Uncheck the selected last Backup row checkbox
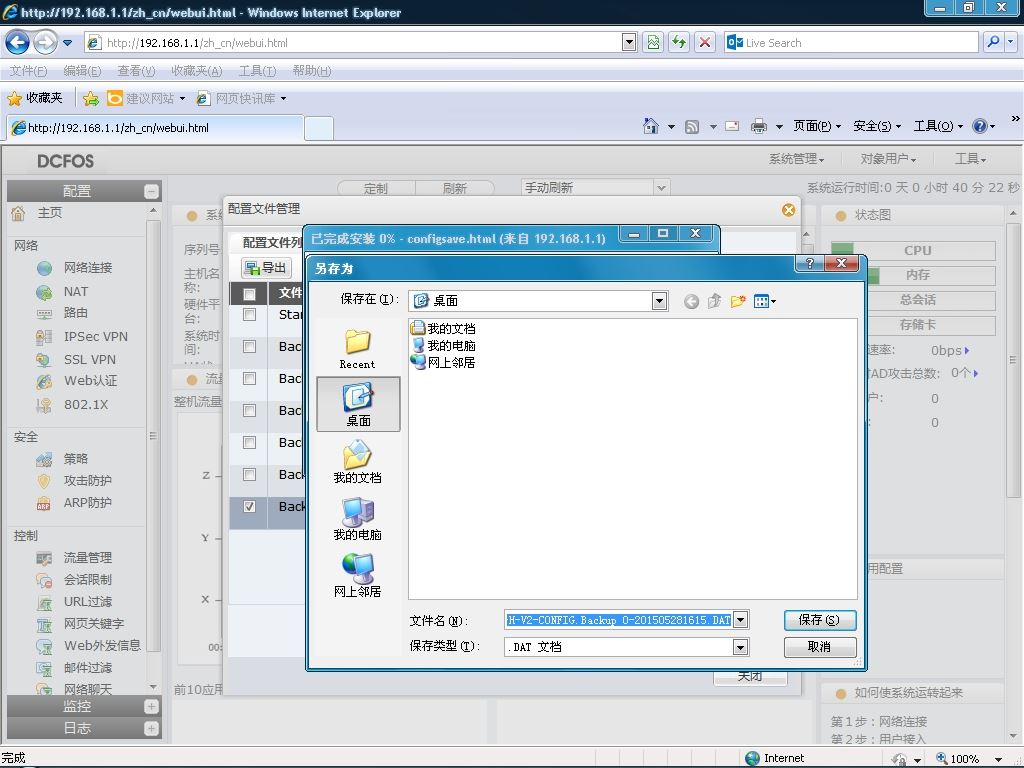This screenshot has height=768, width=1024. tap(249, 506)
